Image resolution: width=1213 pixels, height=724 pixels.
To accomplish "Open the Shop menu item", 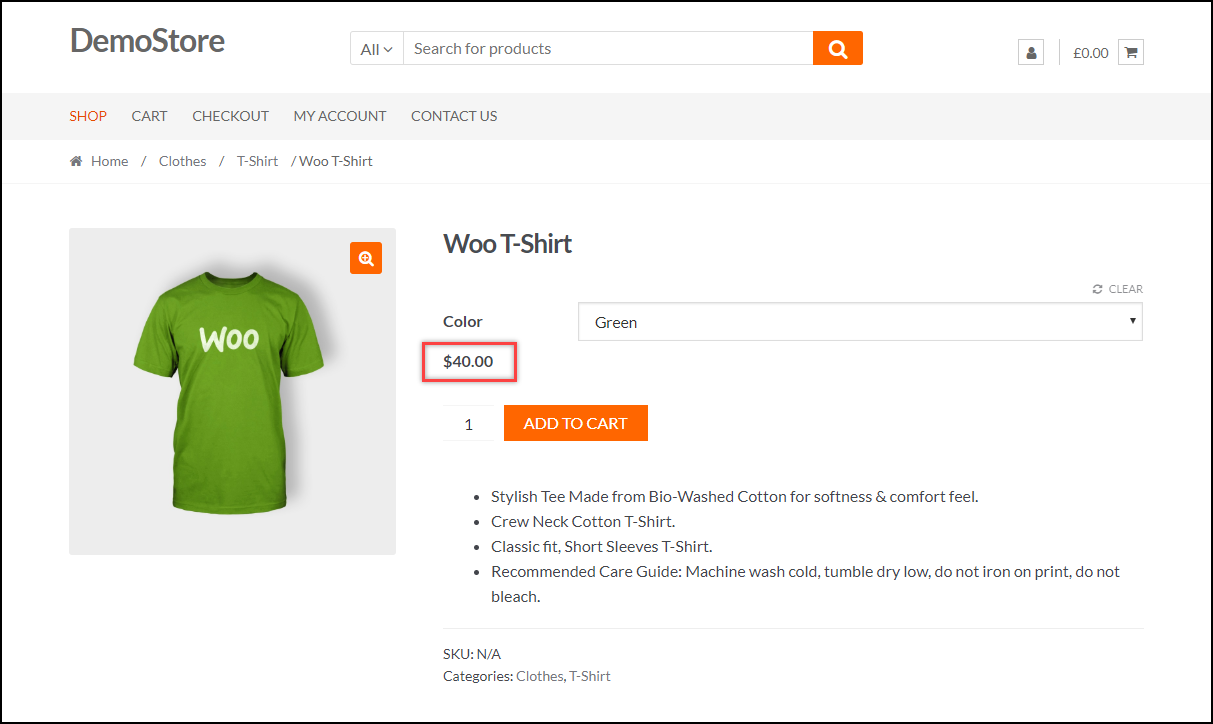I will (88, 116).
